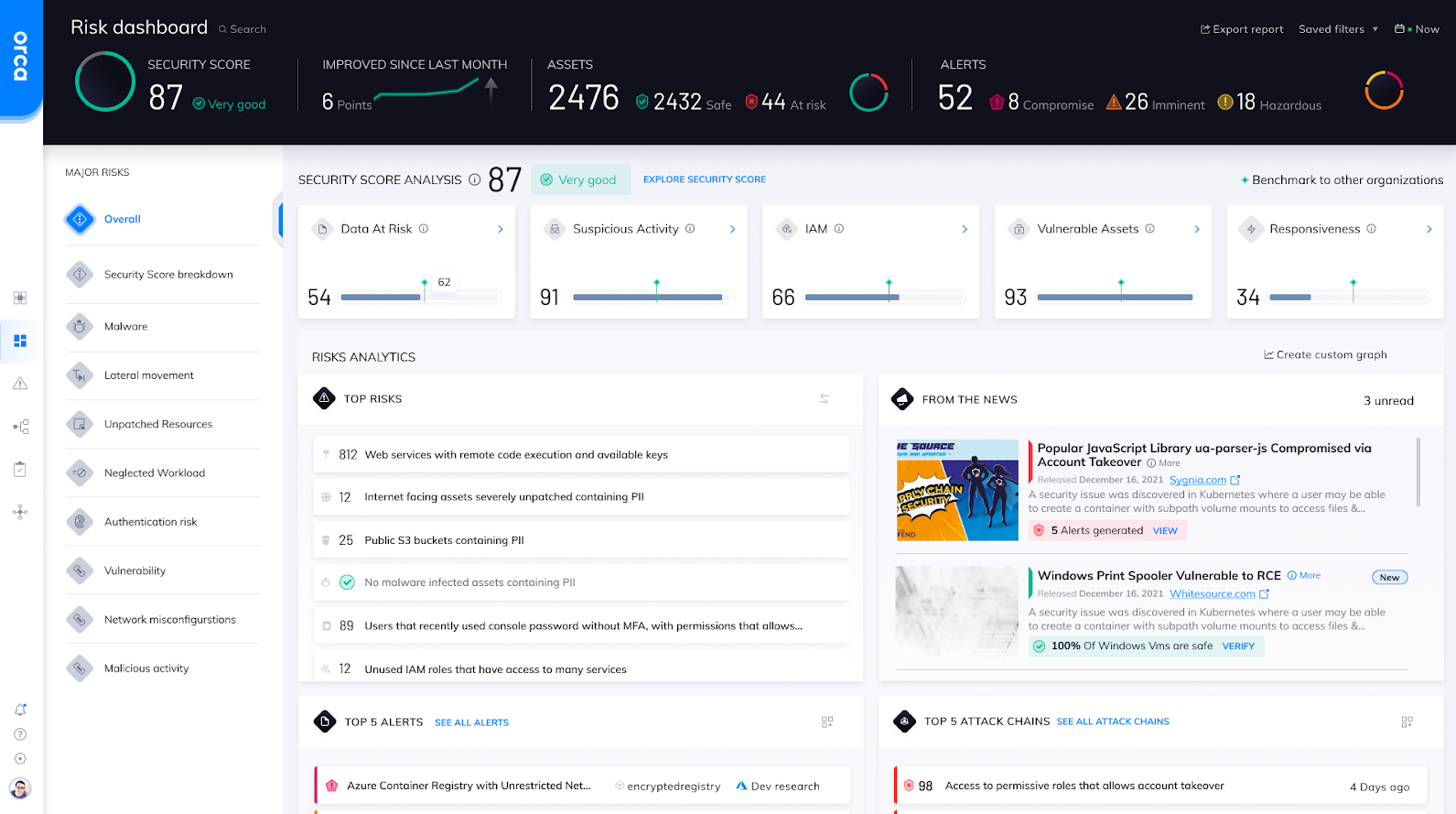Open the user avatar profile
This screenshot has height=814, width=1456.
[20, 788]
